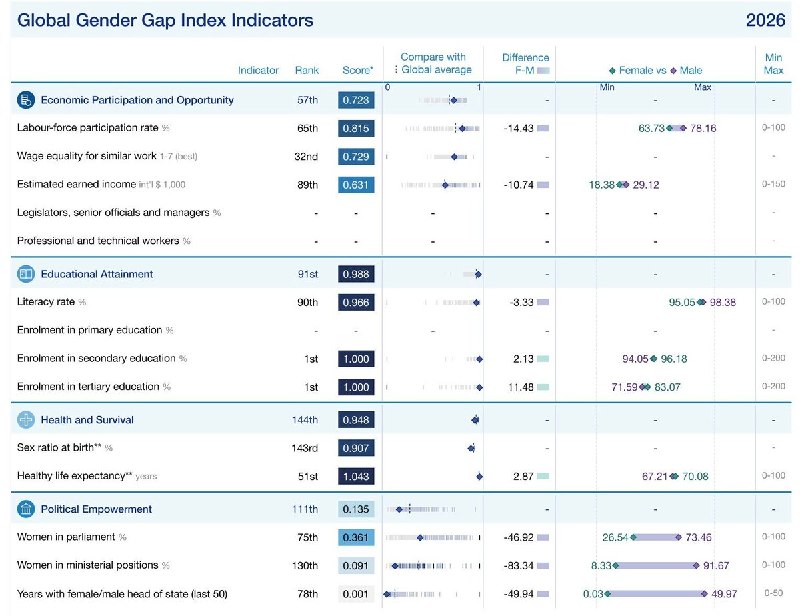Click the Professional and technical workers label
Viewport: 800px width, 616px height.
click(104, 240)
